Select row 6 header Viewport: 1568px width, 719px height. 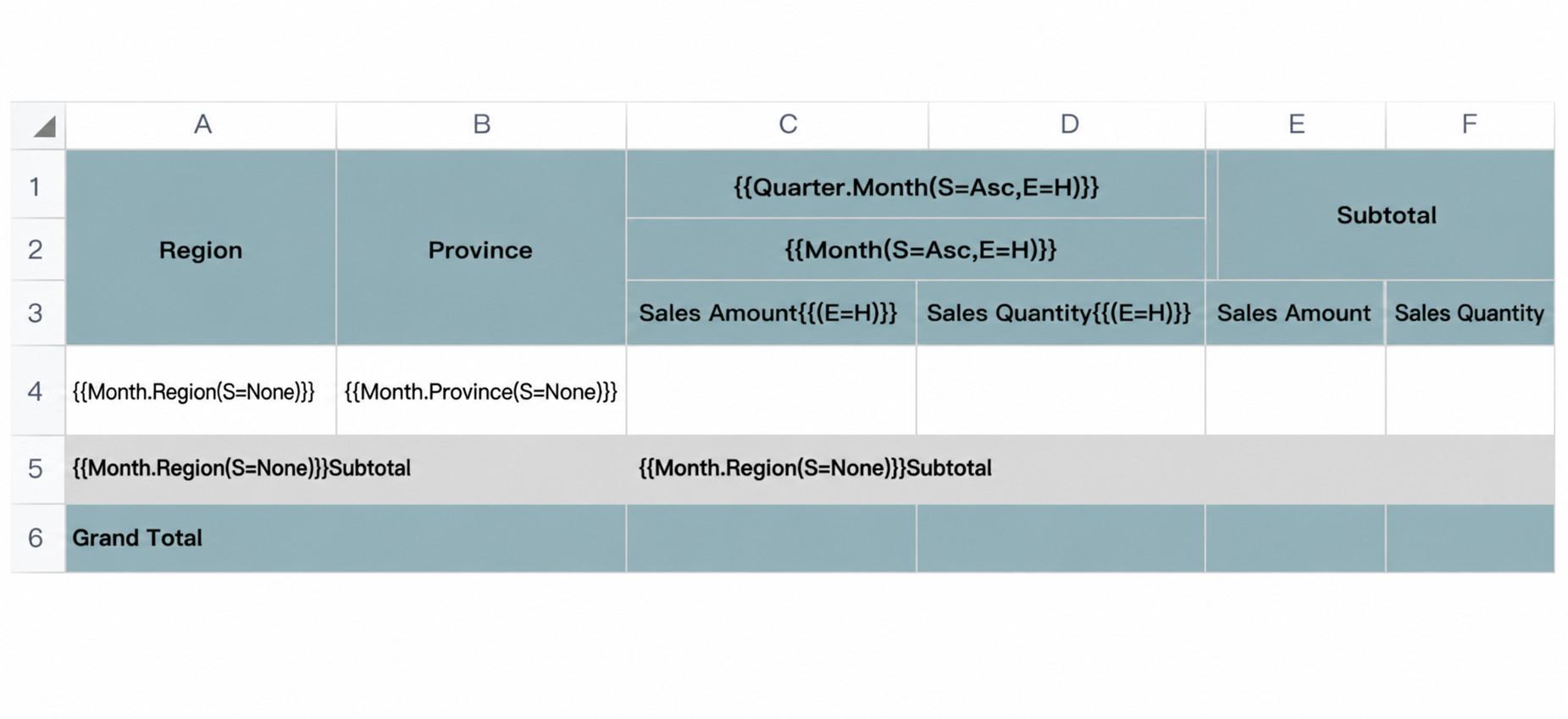tap(36, 538)
